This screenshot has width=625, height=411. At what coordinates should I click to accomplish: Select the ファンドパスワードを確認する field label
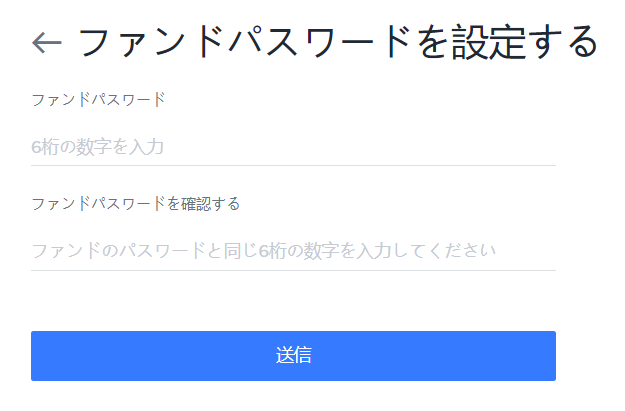(136, 204)
